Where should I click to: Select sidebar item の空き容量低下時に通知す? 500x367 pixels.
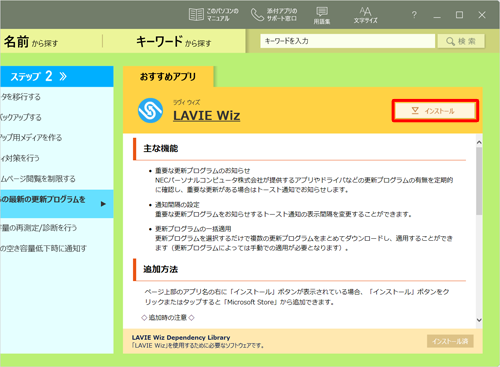(x=43, y=248)
